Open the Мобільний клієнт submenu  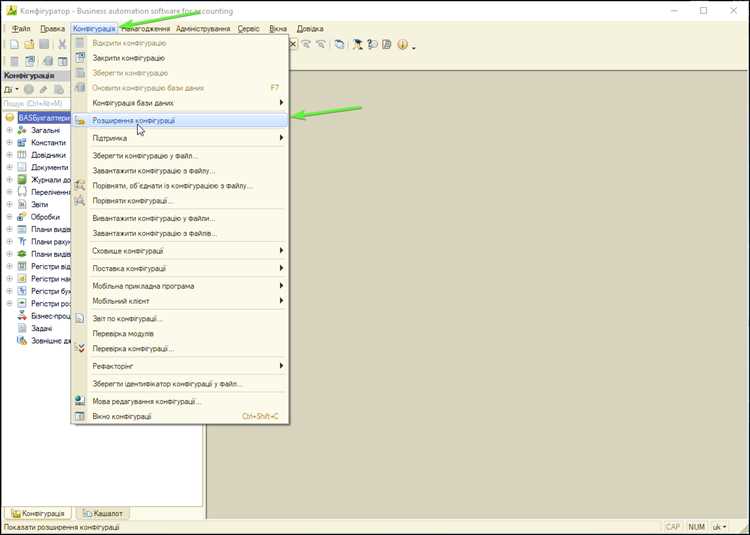point(180,301)
